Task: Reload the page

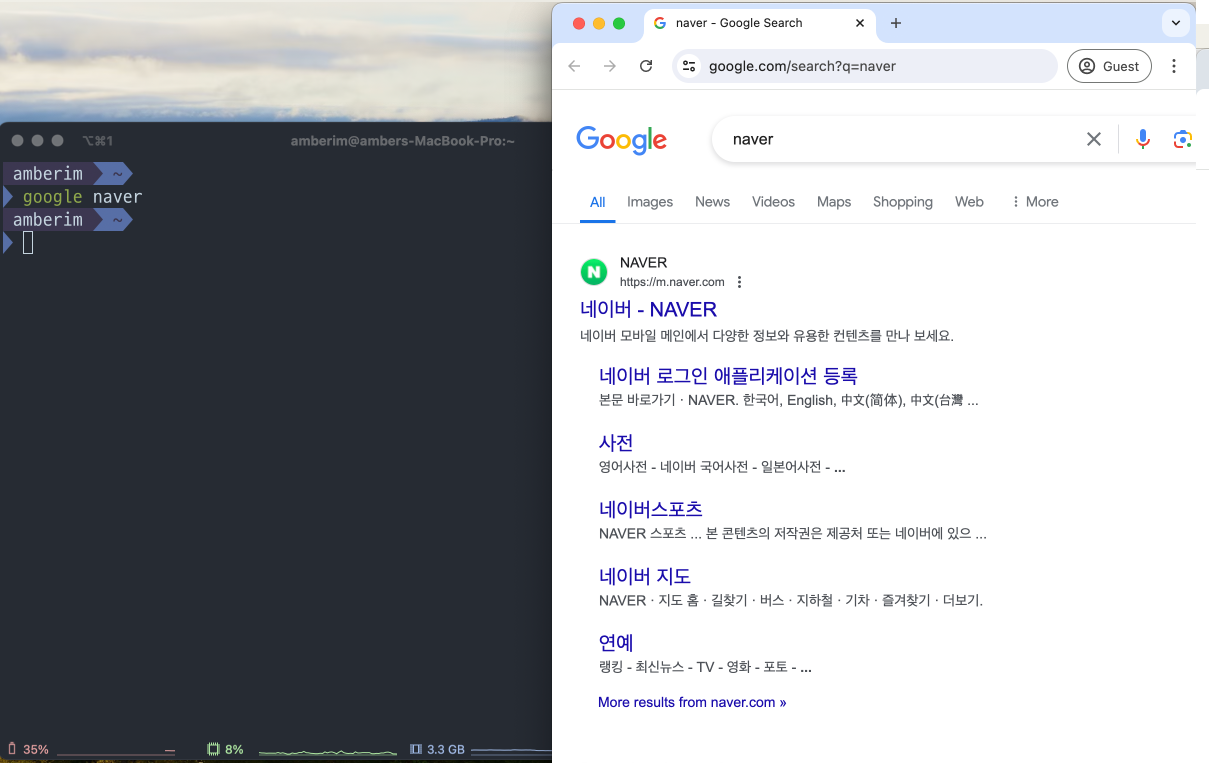Action: [646, 66]
